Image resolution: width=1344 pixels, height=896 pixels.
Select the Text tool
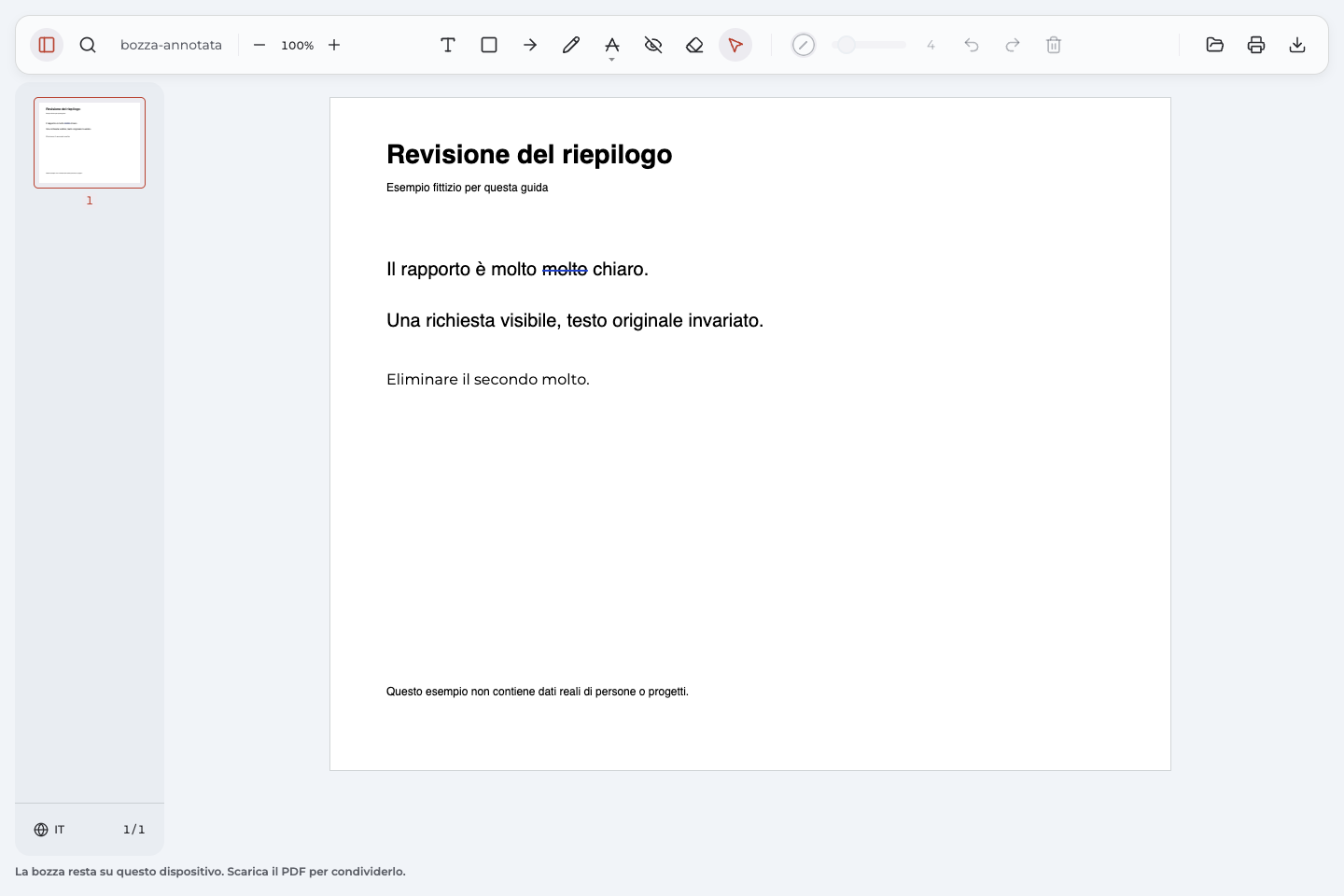pos(448,45)
